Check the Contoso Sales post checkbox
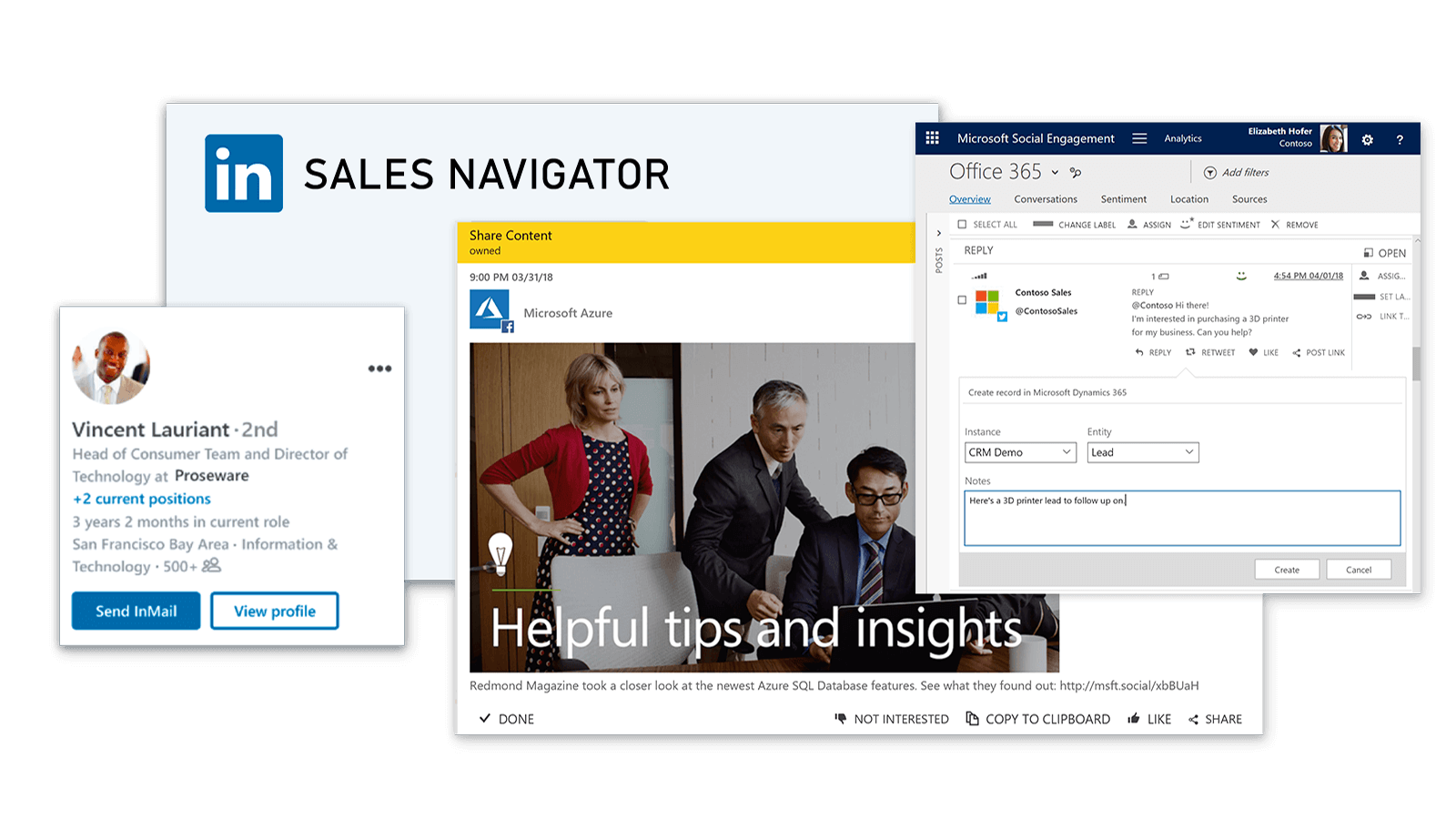 962,300
